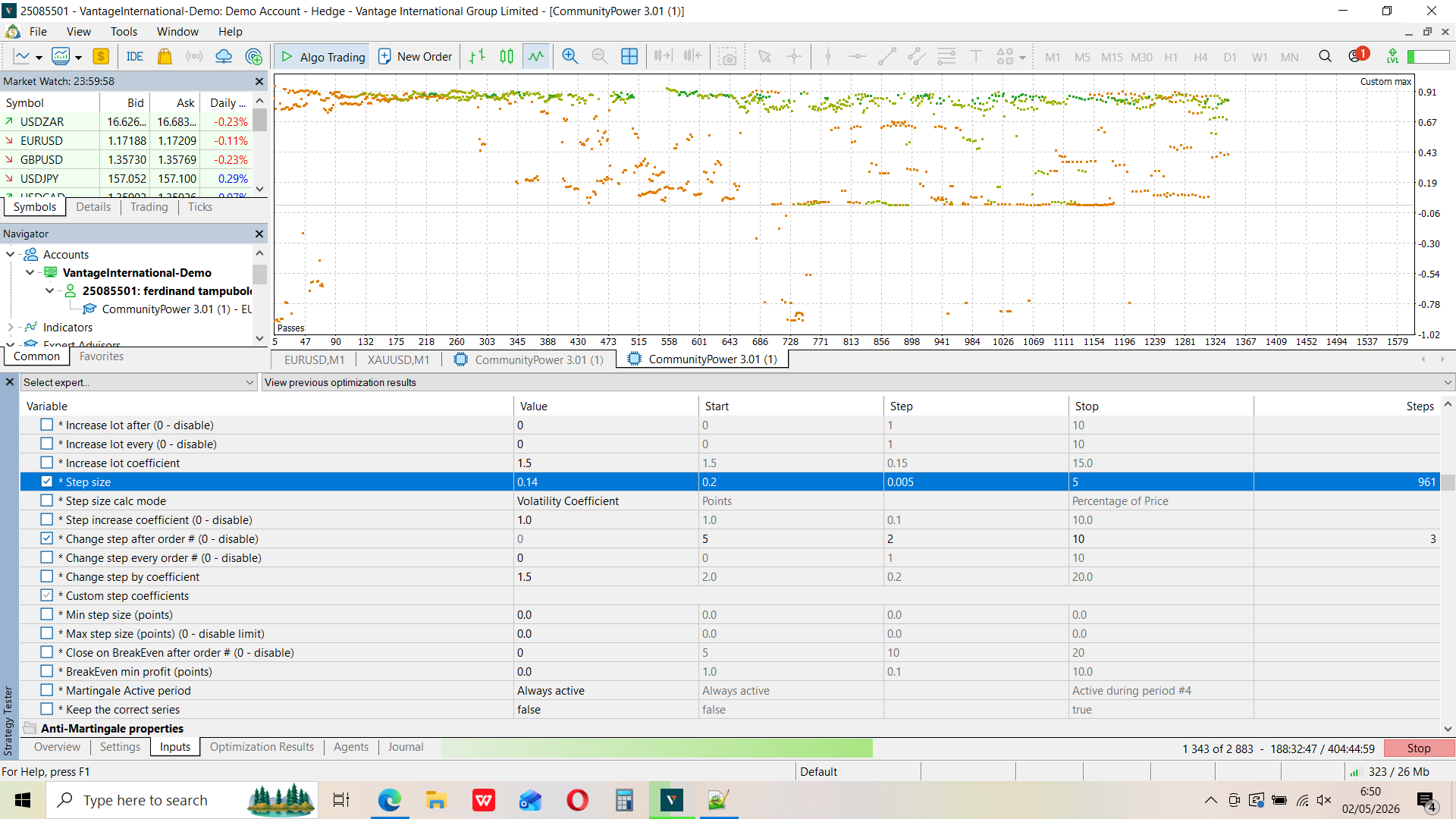This screenshot has height=819, width=1456.
Task: Open the notifications icon with red badge
Action: coord(1357,55)
